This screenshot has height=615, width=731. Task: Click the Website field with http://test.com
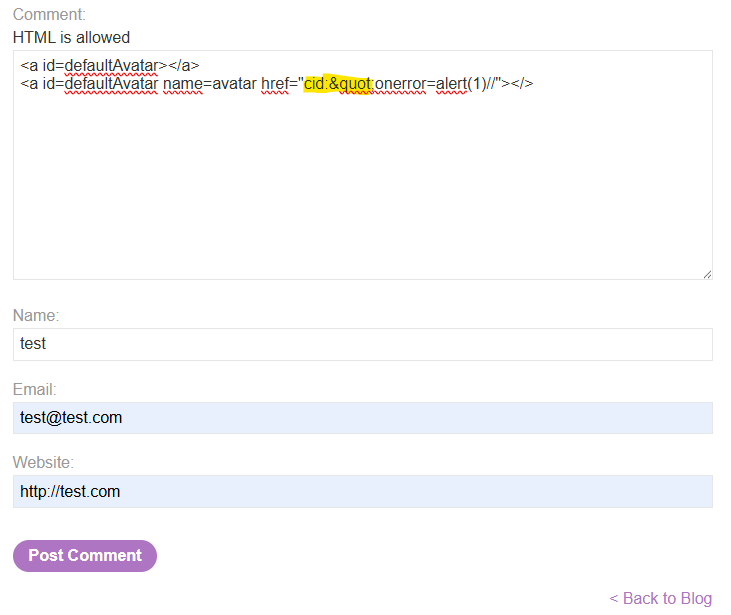[363, 491]
